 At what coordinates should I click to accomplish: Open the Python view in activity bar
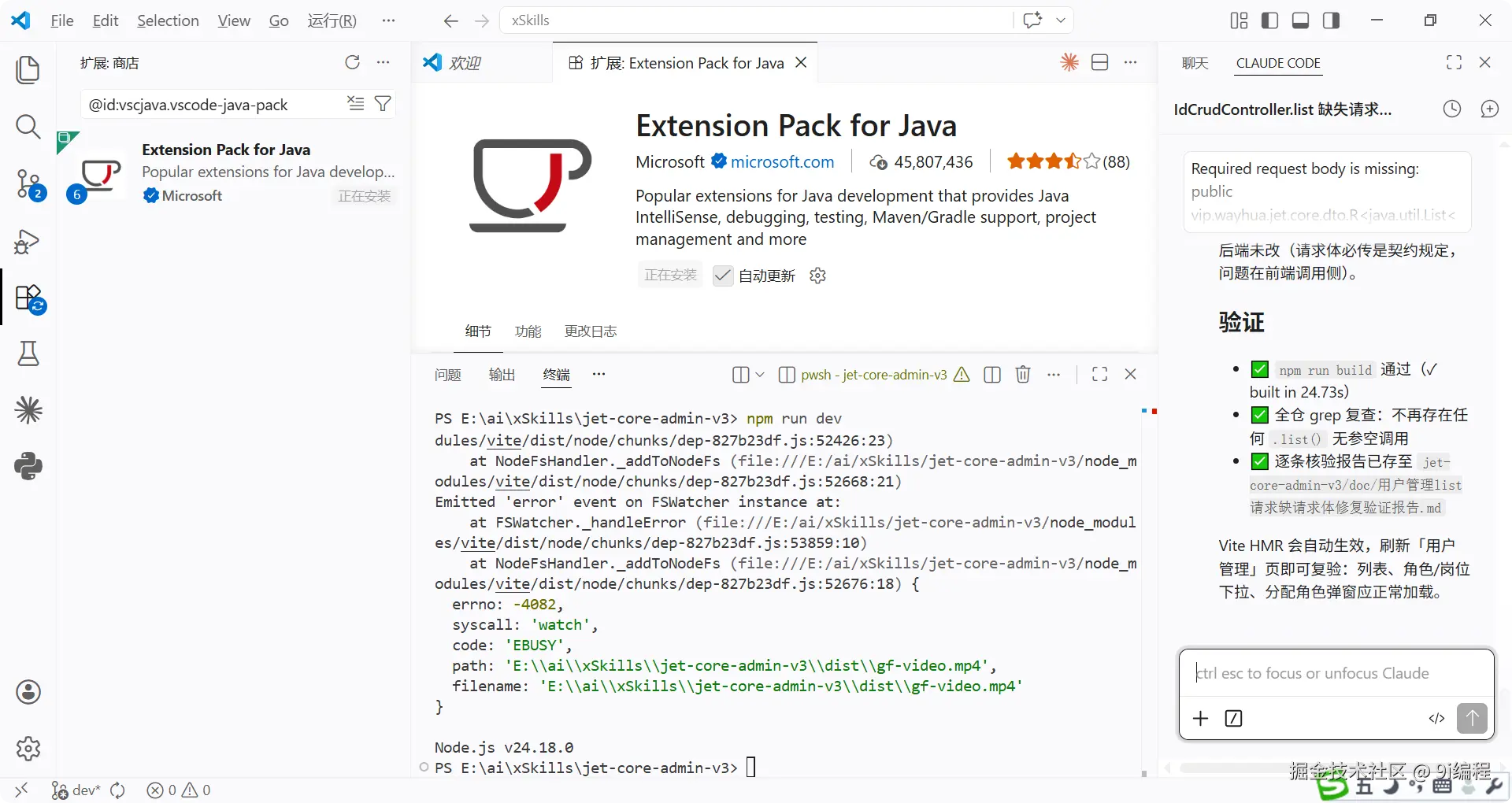point(28,466)
